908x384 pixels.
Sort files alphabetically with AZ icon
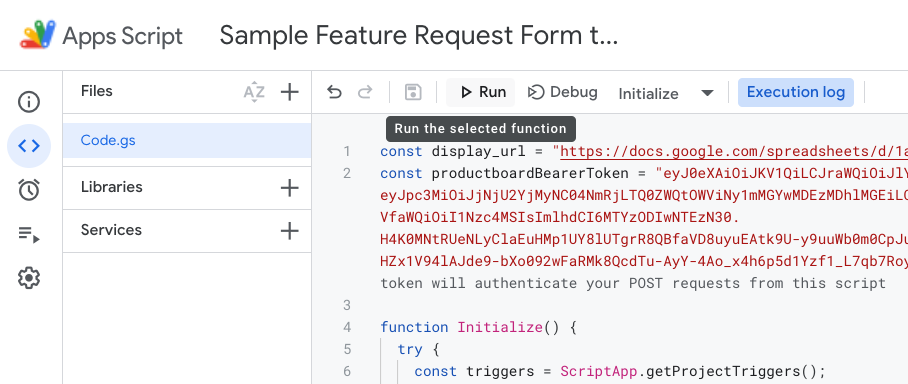(254, 92)
